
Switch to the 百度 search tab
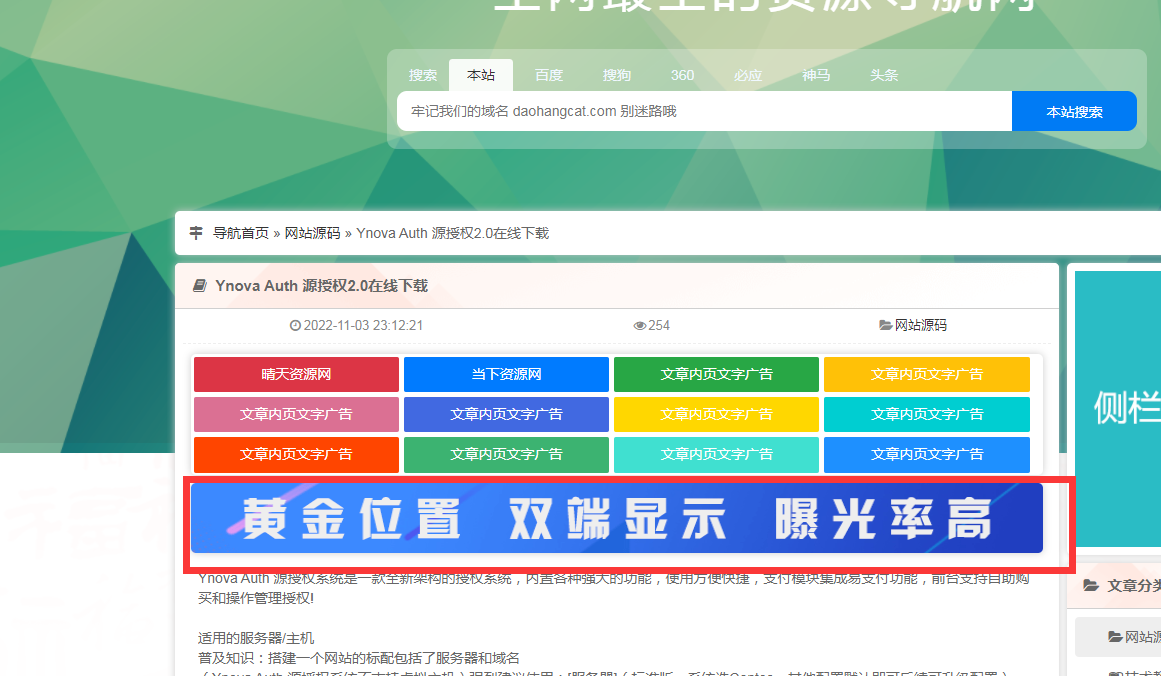(548, 75)
